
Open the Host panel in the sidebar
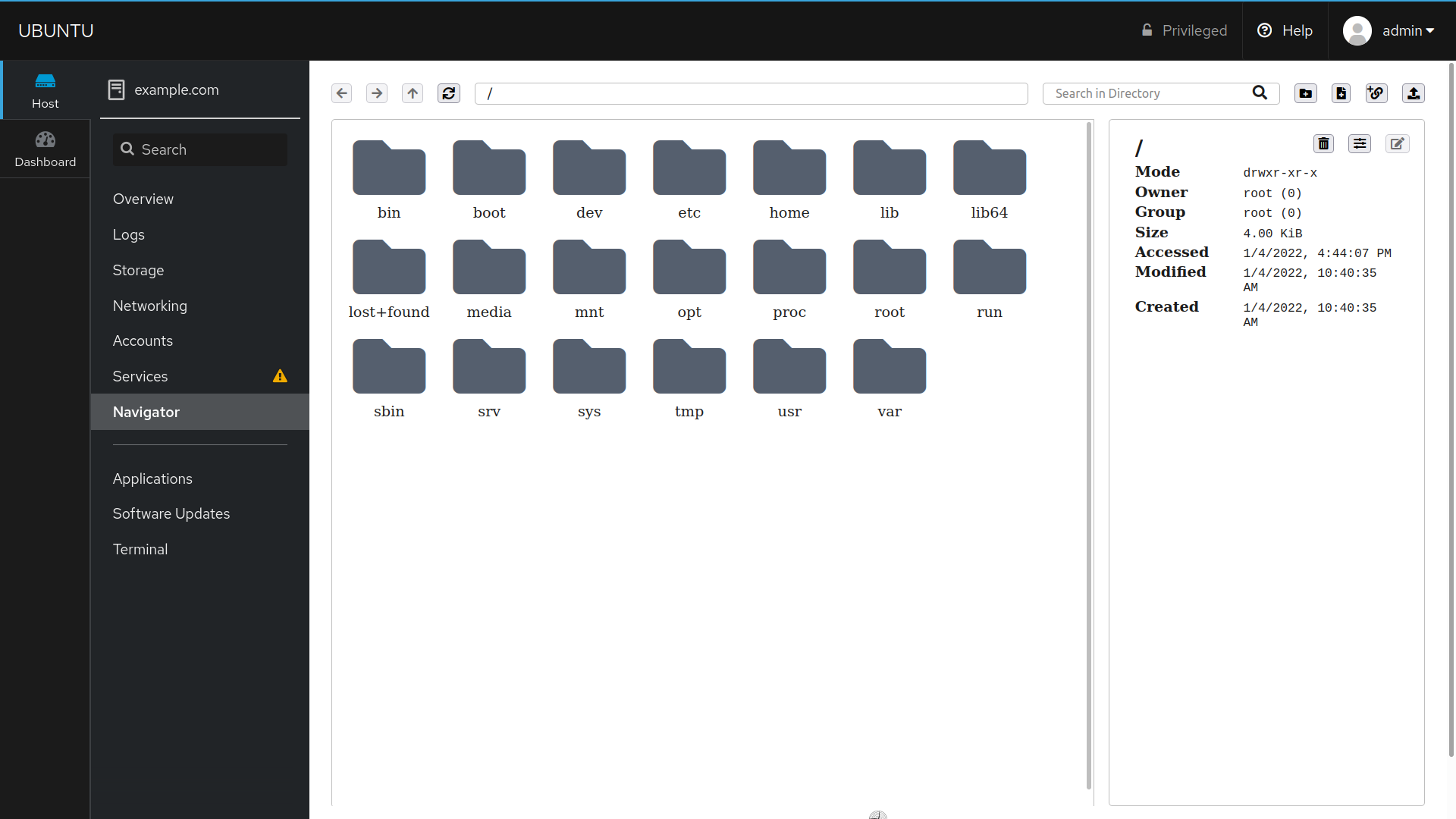45,89
